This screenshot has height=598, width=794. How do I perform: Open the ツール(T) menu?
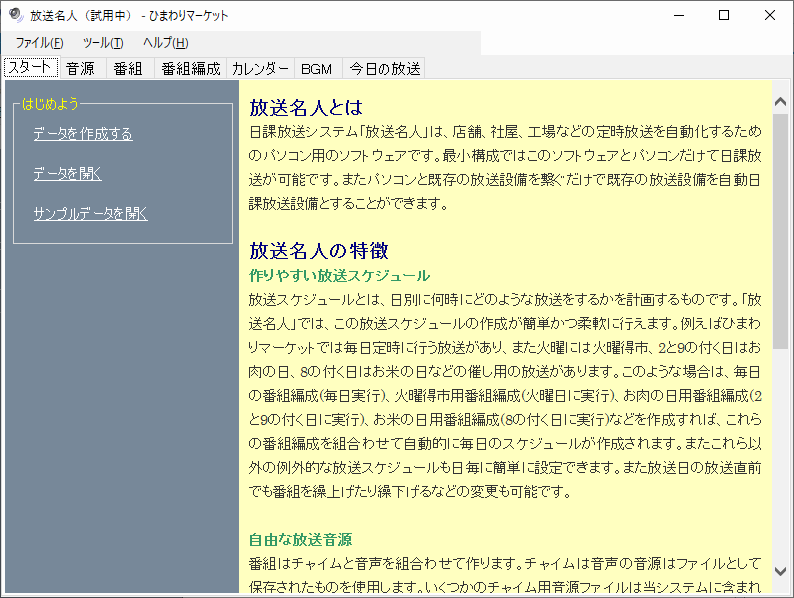pos(103,43)
